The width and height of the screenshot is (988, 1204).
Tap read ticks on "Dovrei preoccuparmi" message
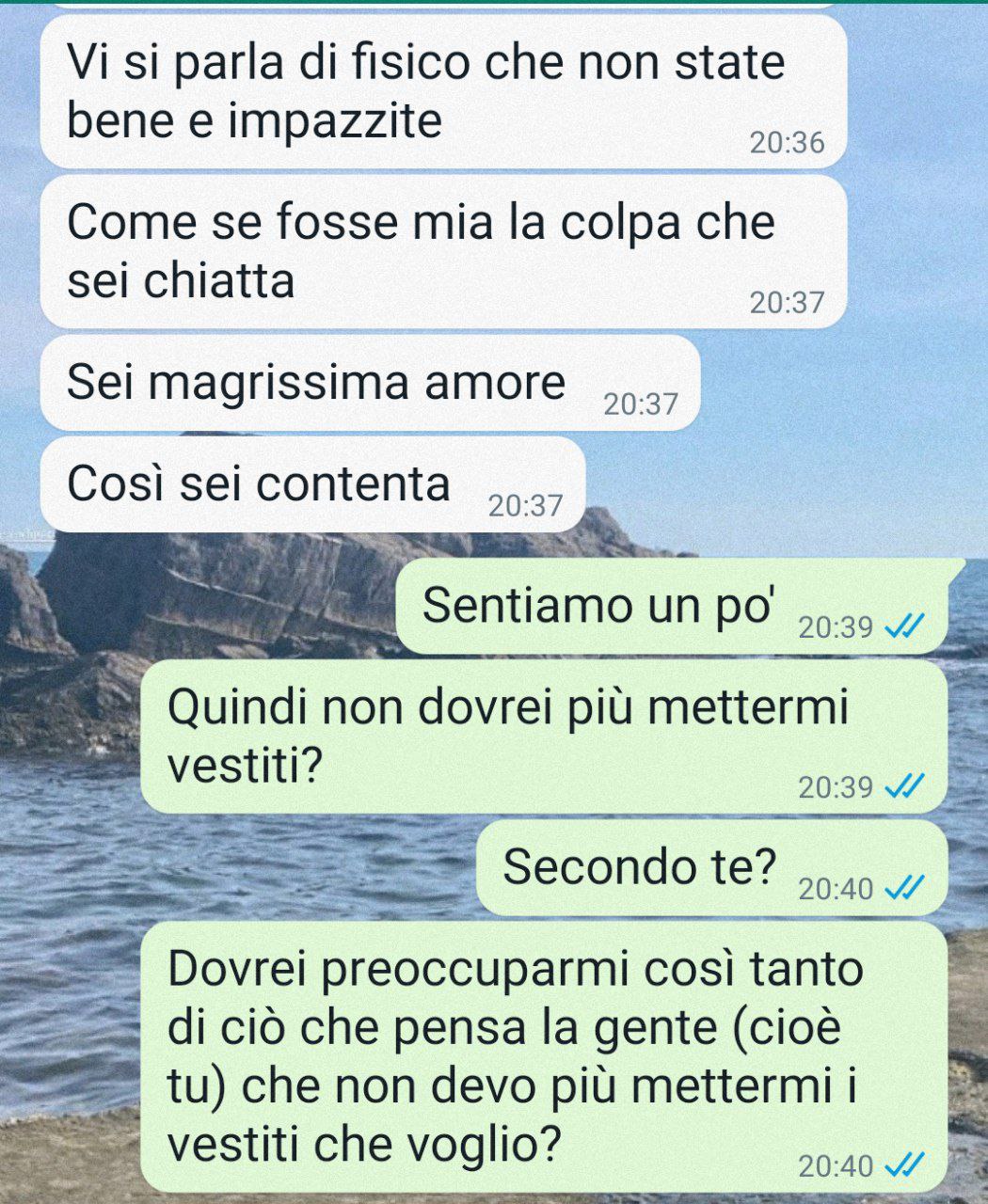click(907, 1165)
